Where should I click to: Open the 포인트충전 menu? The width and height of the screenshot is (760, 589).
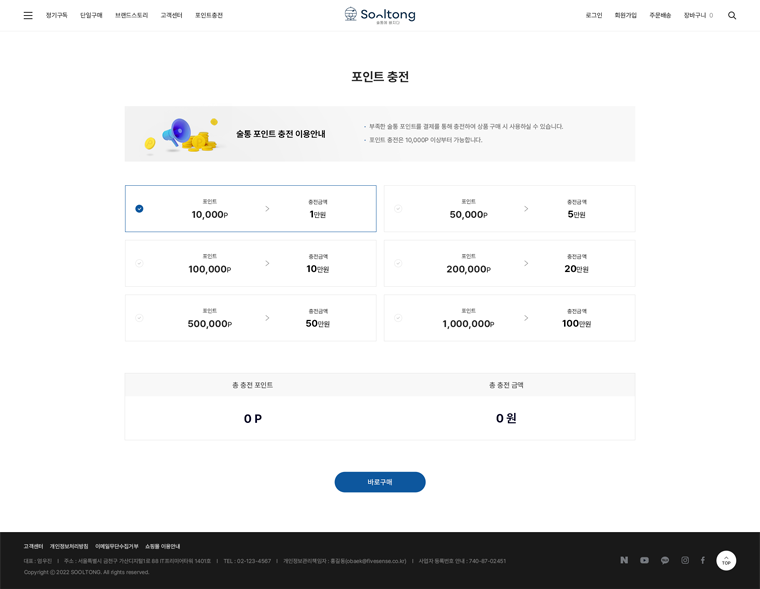209,16
